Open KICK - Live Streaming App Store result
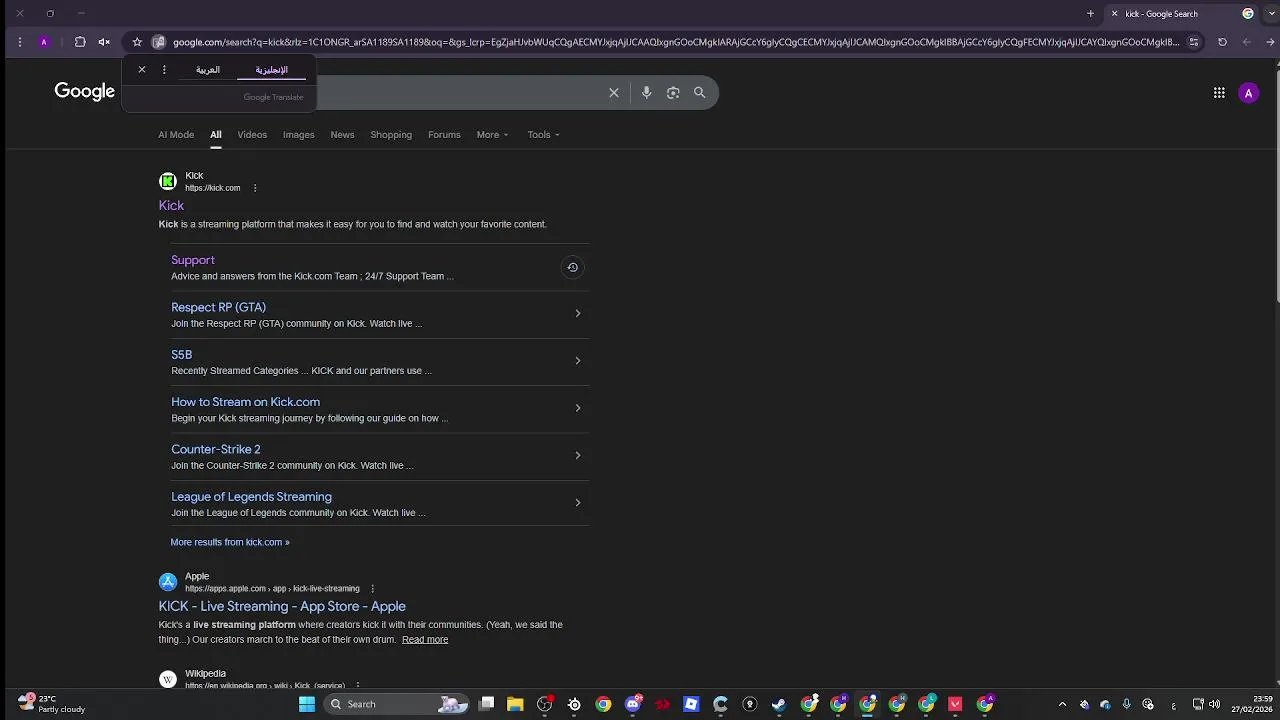Screen dimensions: 1280x720 pos(282,607)
